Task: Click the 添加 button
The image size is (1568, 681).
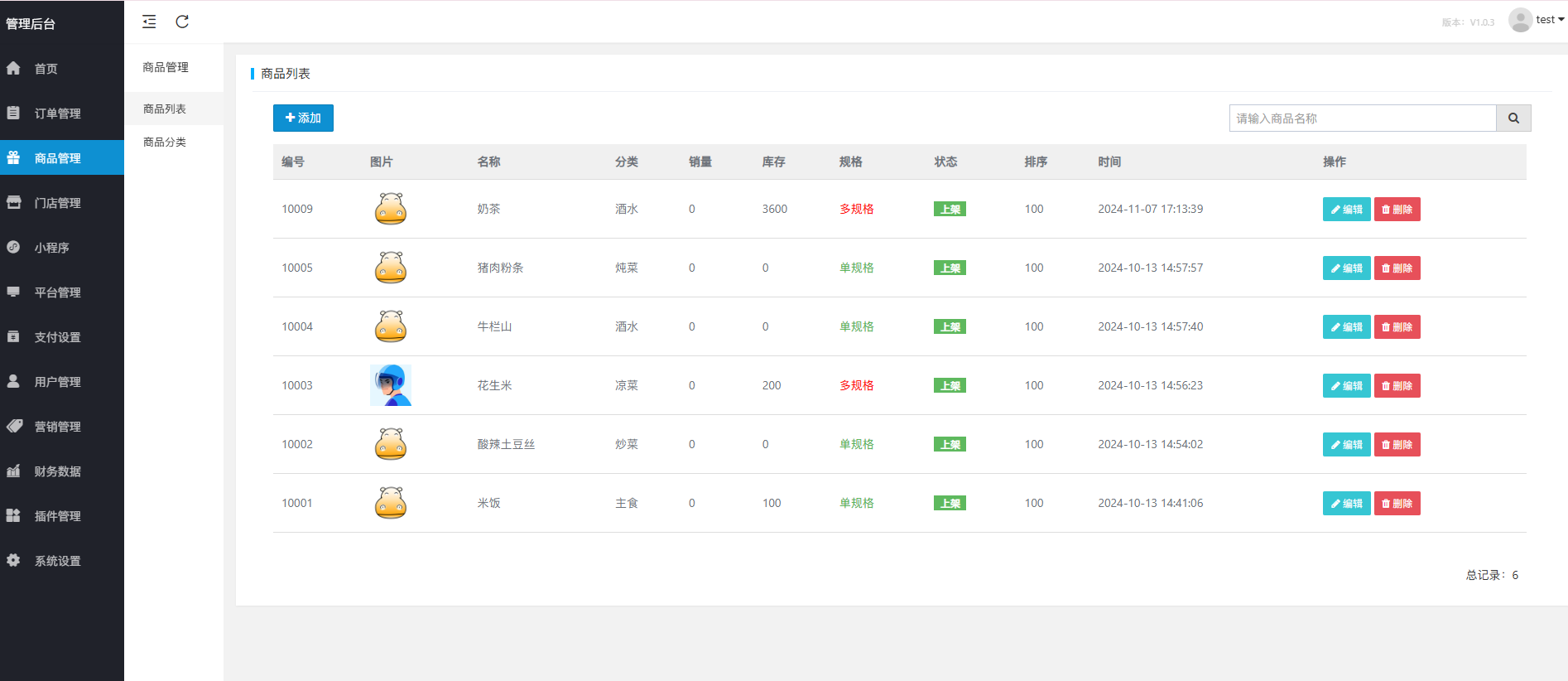Action: pos(303,118)
